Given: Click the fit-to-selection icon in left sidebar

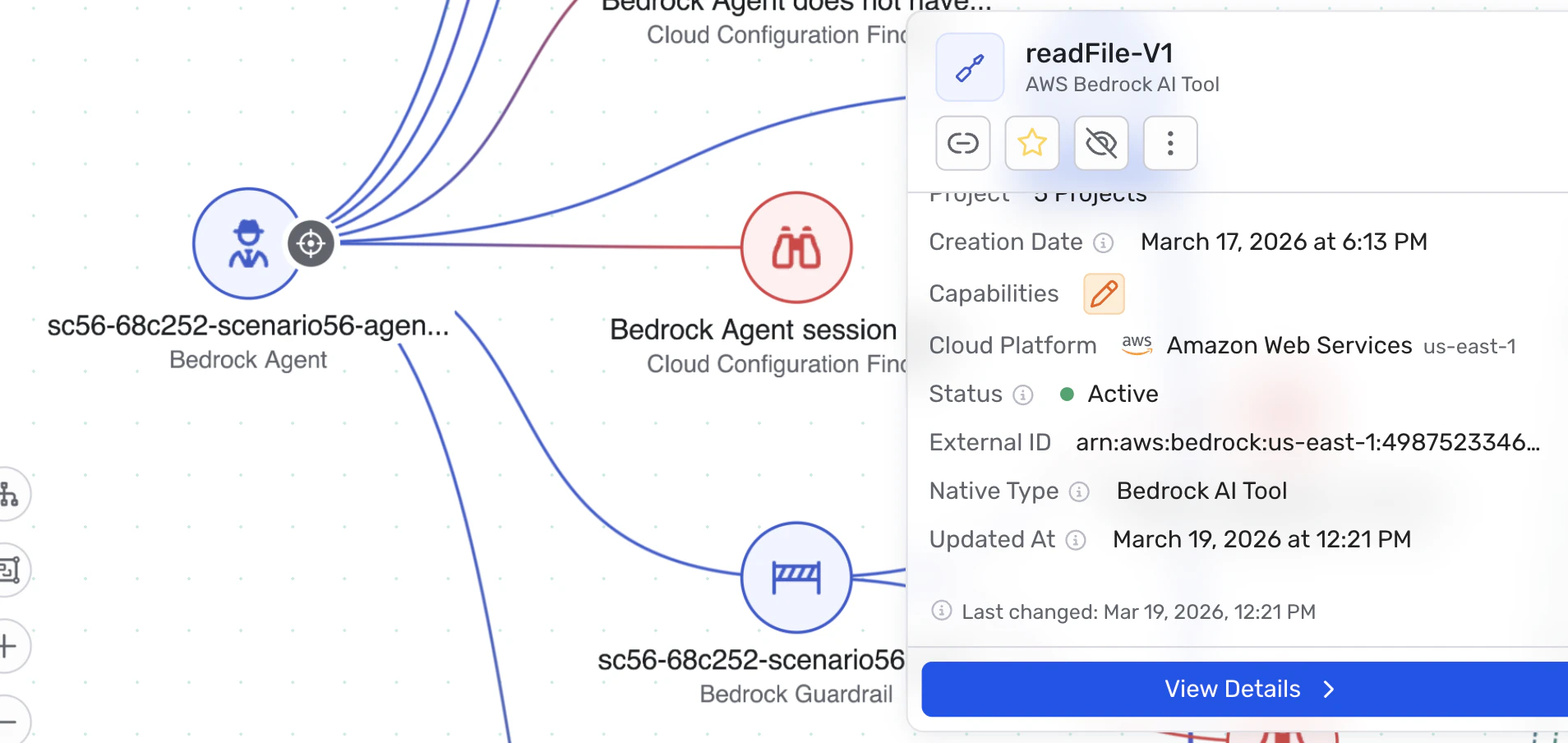Looking at the screenshot, I should point(12,570).
